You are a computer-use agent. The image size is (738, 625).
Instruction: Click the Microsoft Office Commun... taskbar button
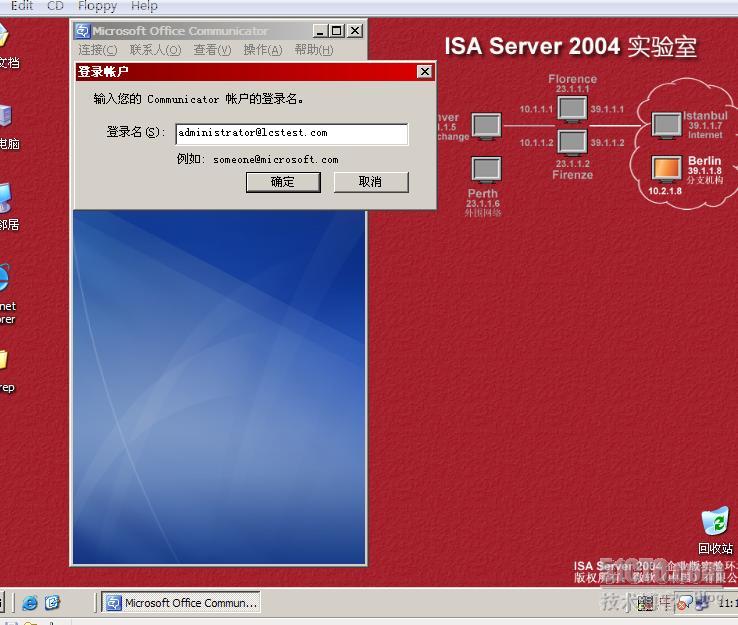click(x=181, y=603)
